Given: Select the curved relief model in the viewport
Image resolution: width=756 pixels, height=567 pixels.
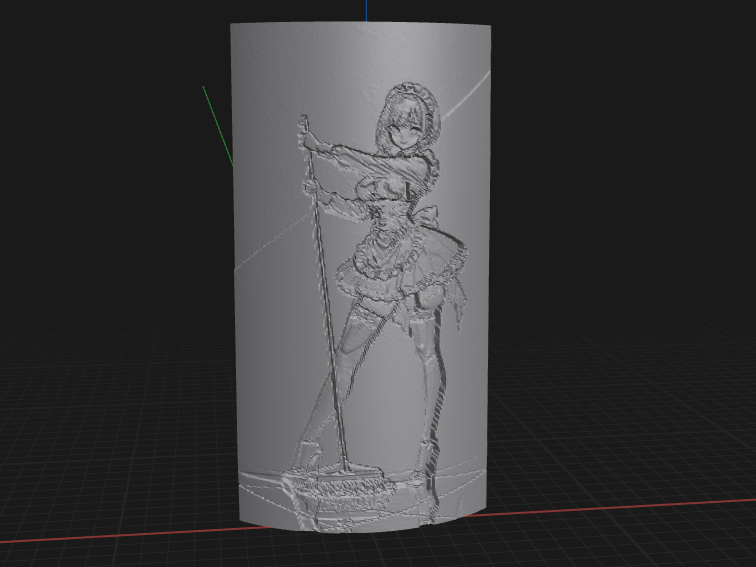Looking at the screenshot, I should coord(361,277).
